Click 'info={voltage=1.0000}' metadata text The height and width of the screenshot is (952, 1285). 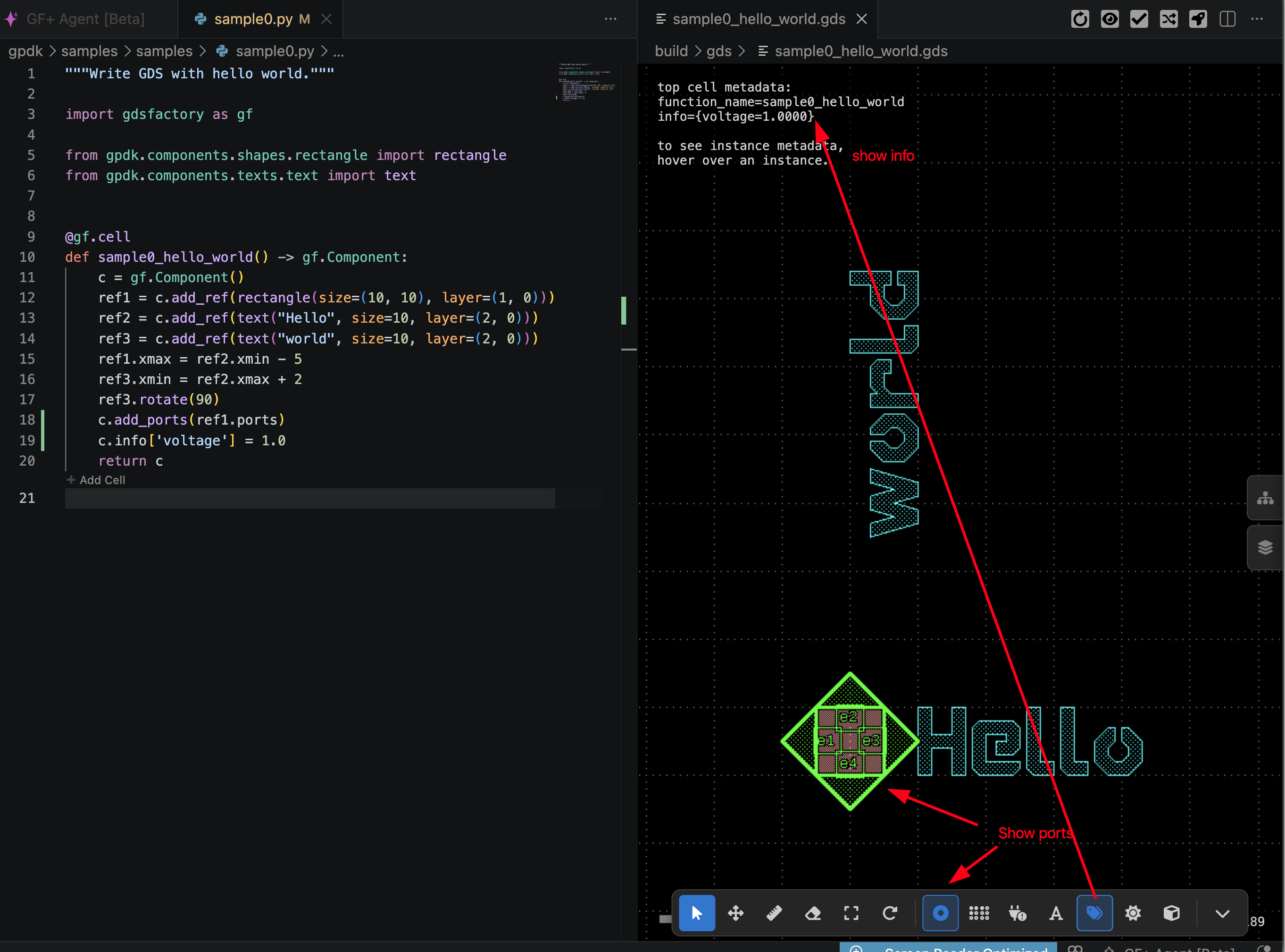[736, 117]
